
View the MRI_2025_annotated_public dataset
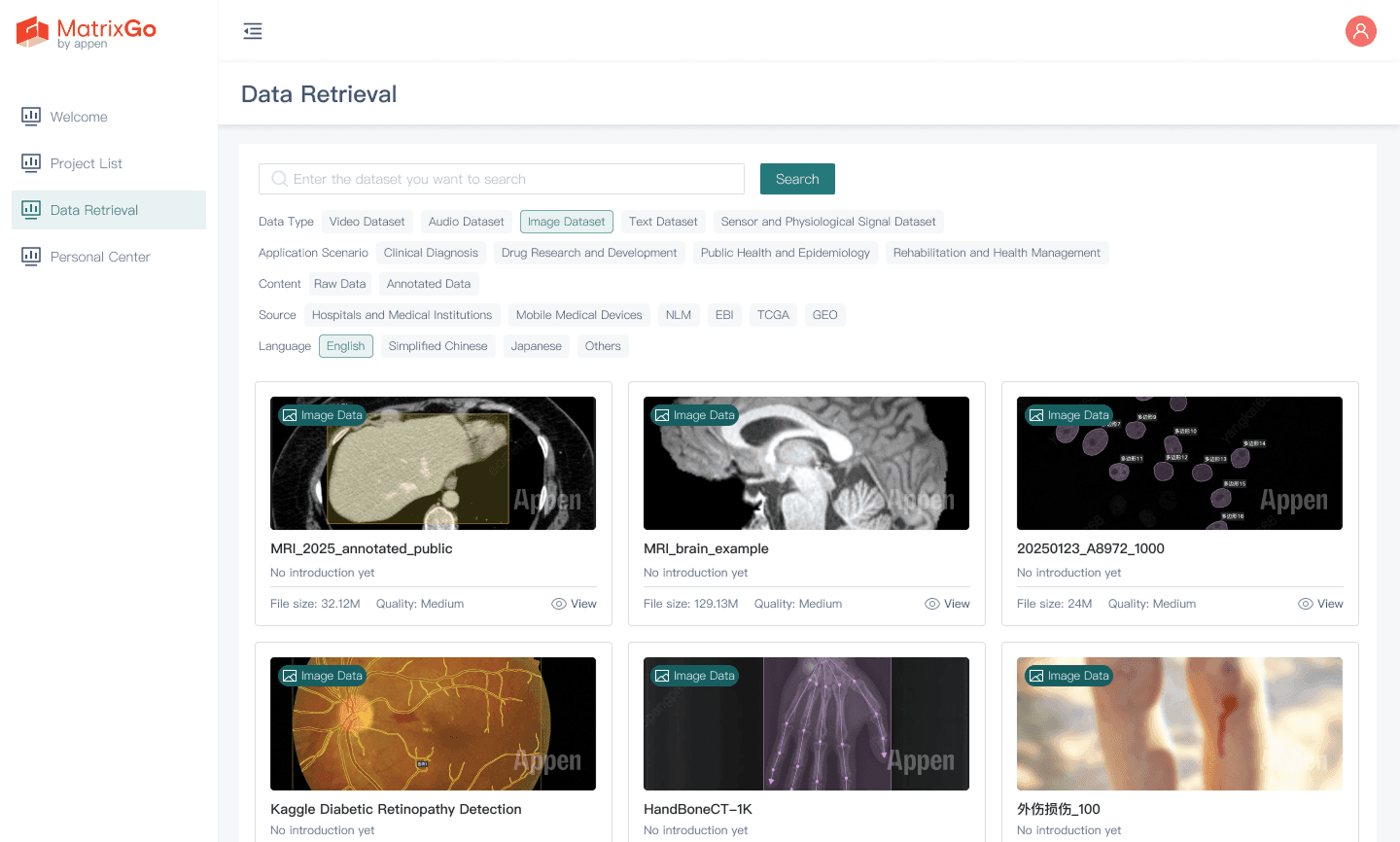574,604
